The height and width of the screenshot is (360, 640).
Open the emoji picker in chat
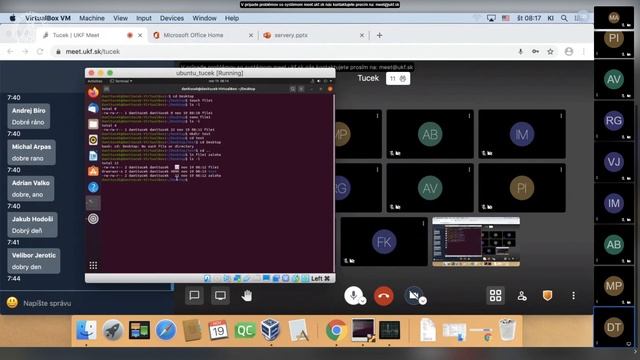pos(12,302)
